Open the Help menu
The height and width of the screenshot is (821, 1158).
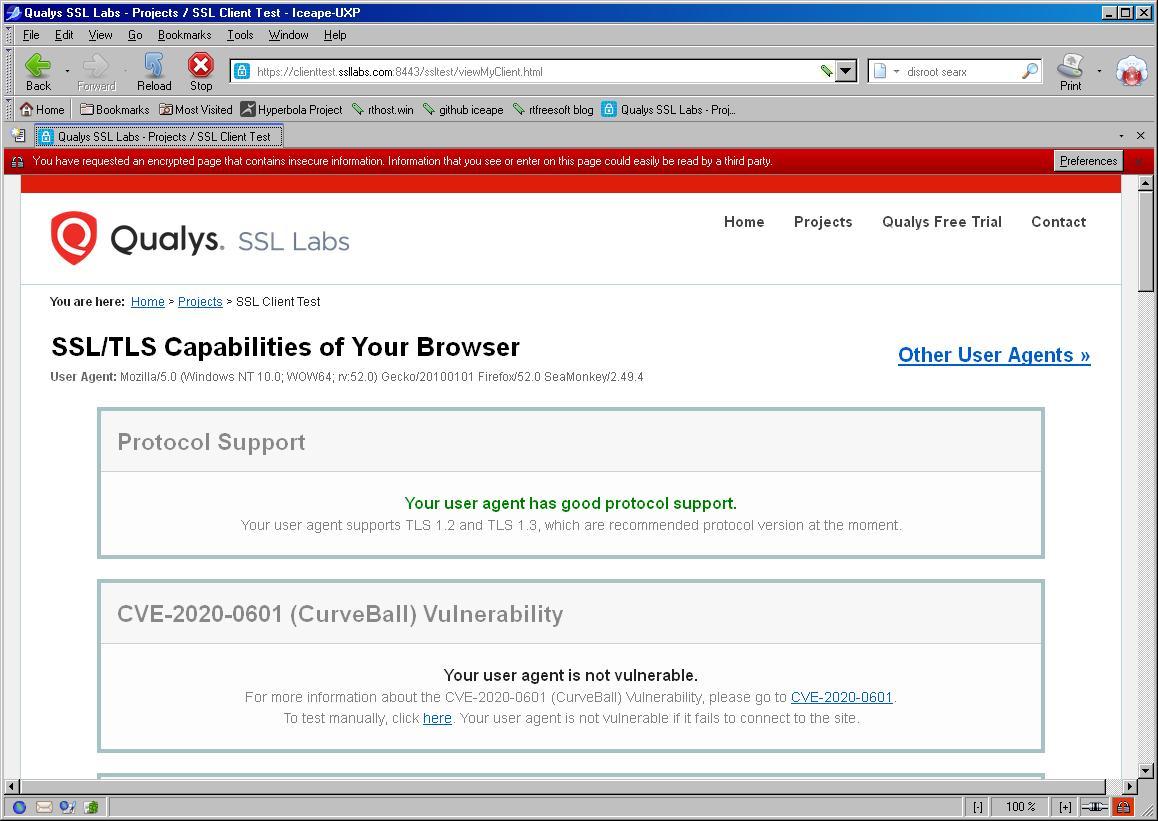(x=335, y=35)
